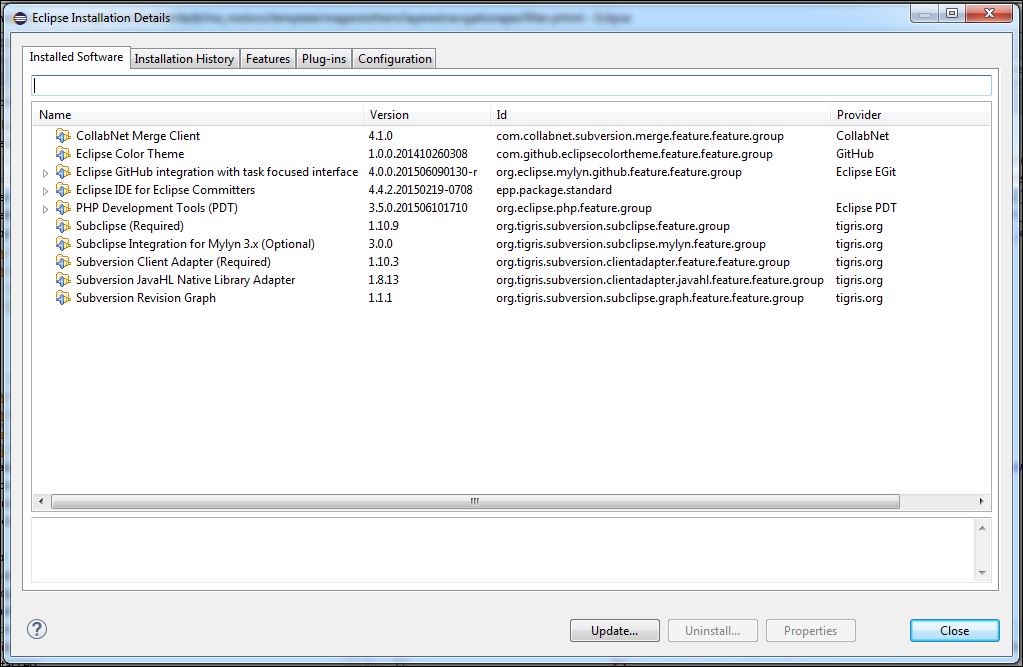The image size is (1023, 667).
Task: Select Eclipse GitHub integration with task focused interface
Action: [x=512, y=172]
